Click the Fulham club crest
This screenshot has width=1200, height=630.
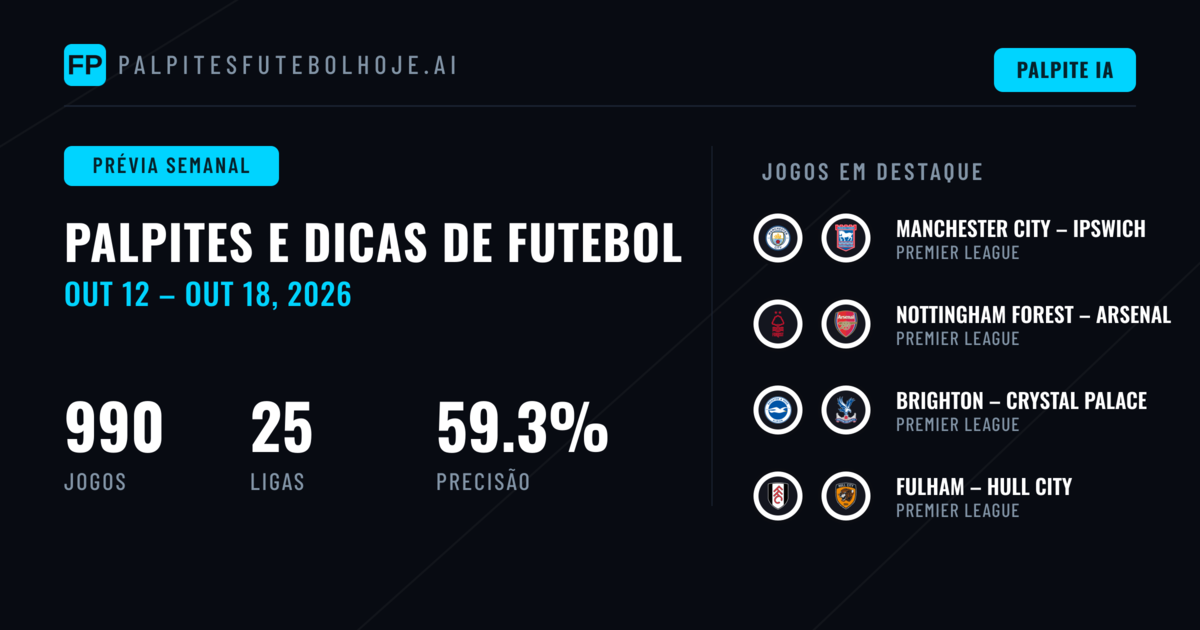click(x=778, y=496)
